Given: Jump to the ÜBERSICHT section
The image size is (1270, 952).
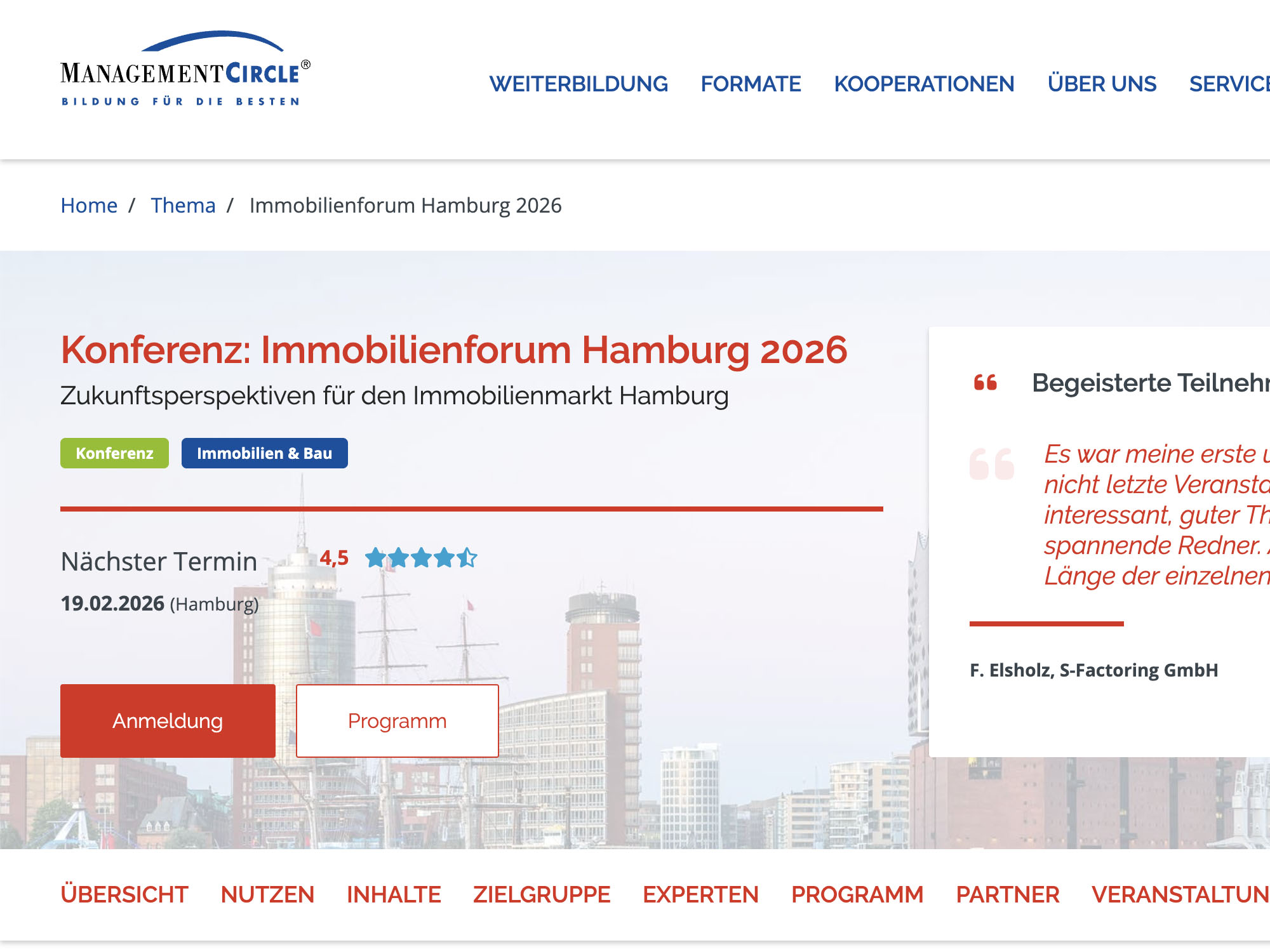Looking at the screenshot, I should click(x=123, y=894).
